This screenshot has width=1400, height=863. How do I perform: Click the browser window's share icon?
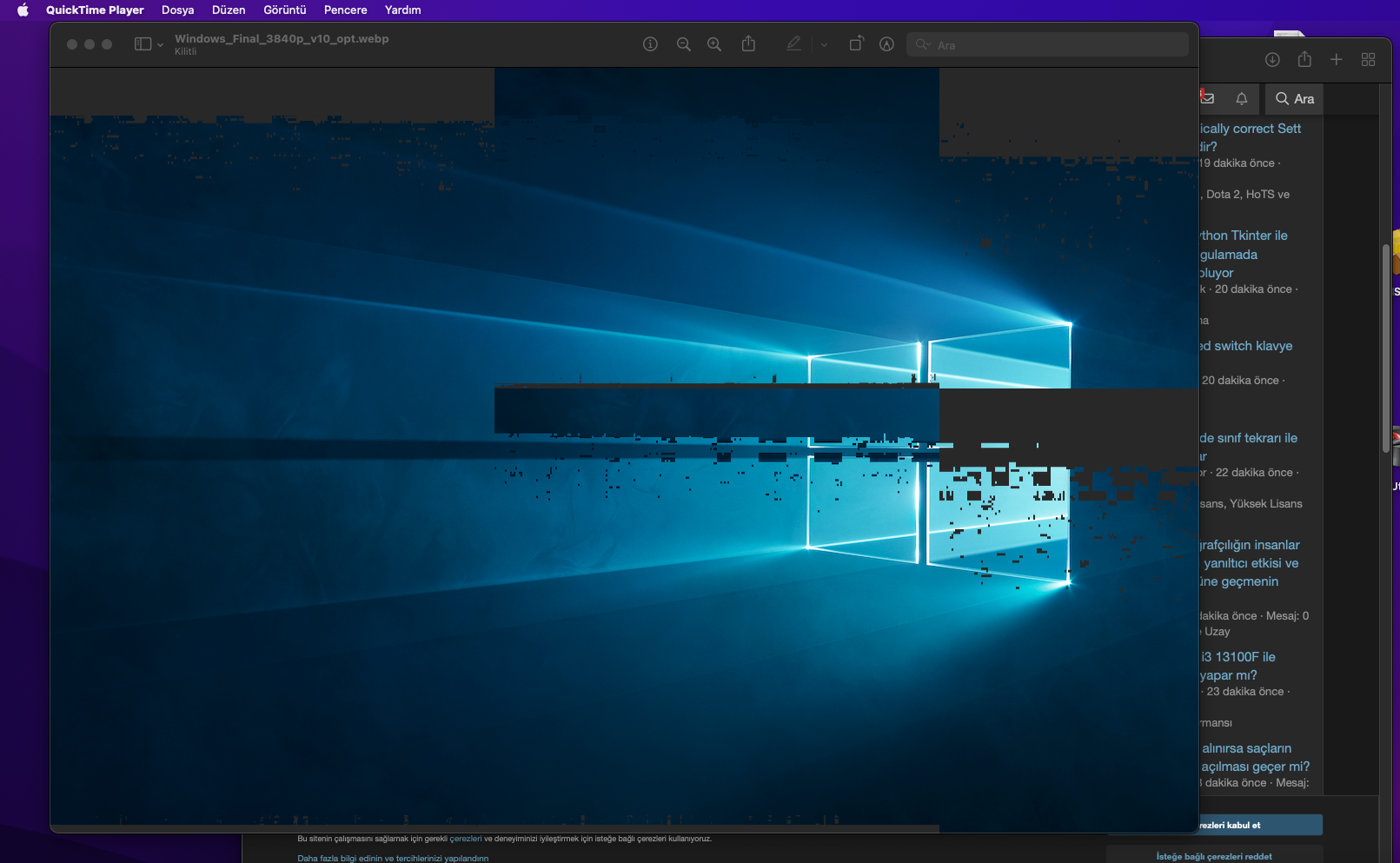click(x=1304, y=59)
